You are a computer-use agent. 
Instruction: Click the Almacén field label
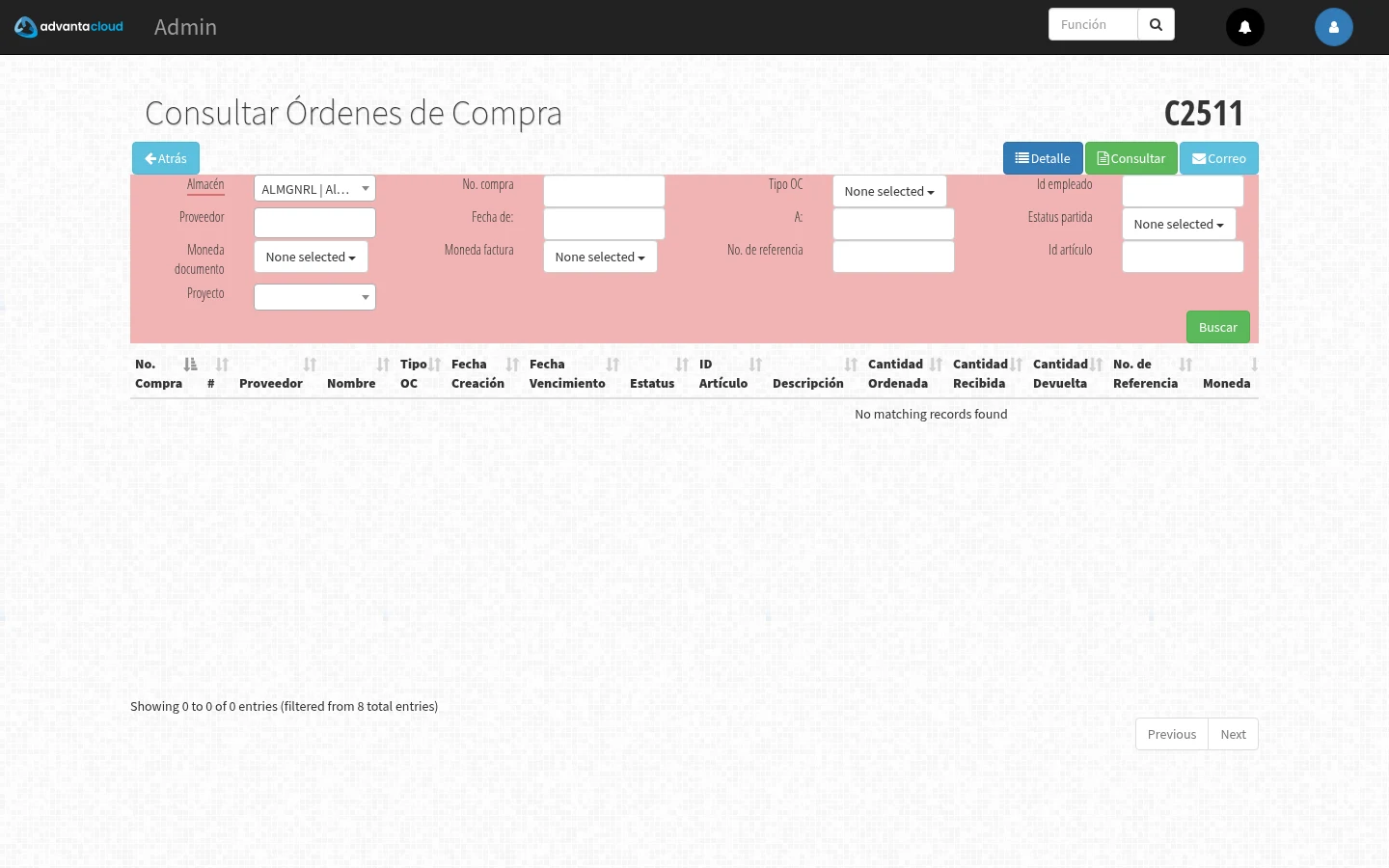click(x=205, y=184)
